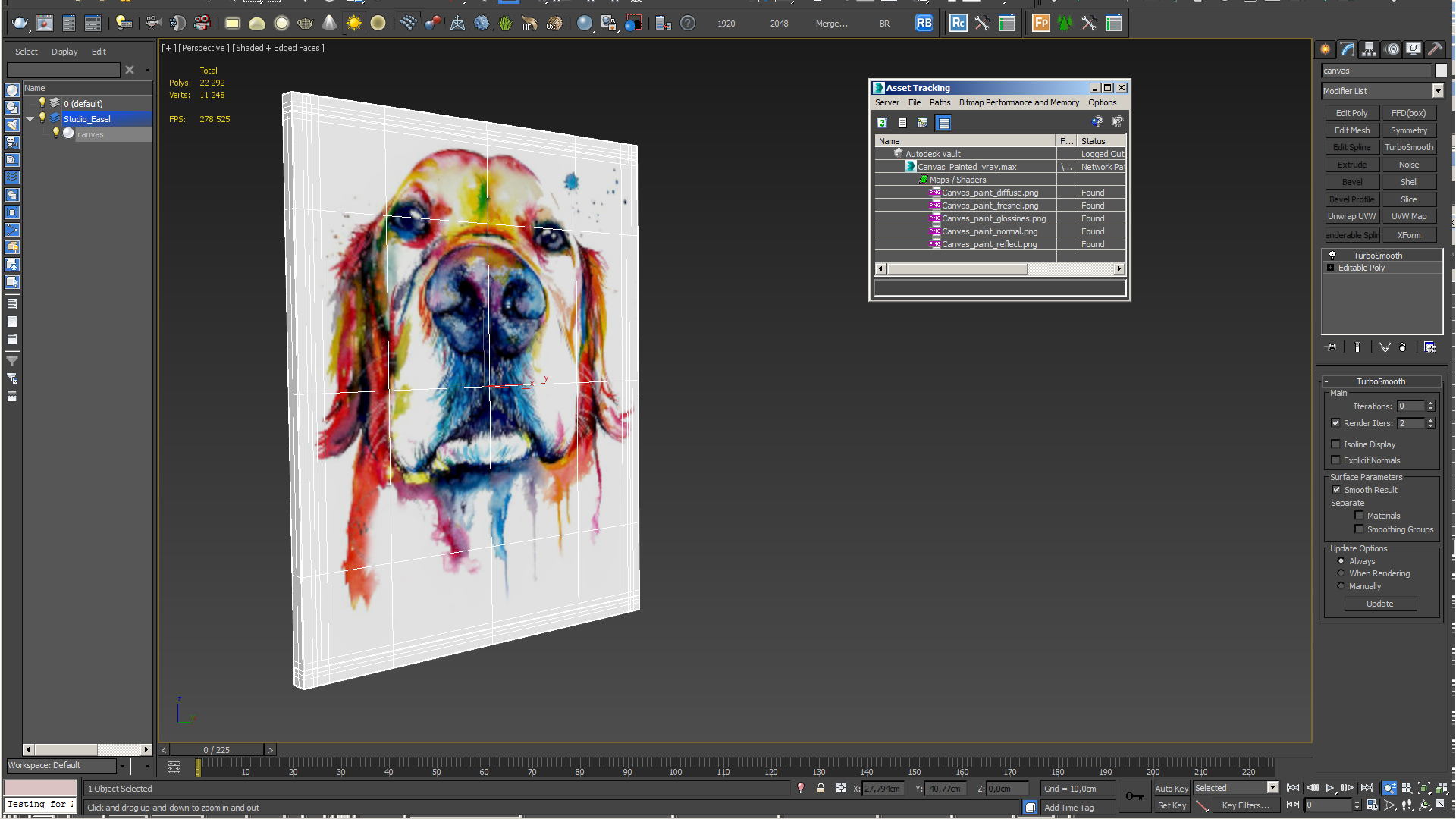Click the blue RB toolbar icon
This screenshot has height=819, width=1456.
coord(924,23)
